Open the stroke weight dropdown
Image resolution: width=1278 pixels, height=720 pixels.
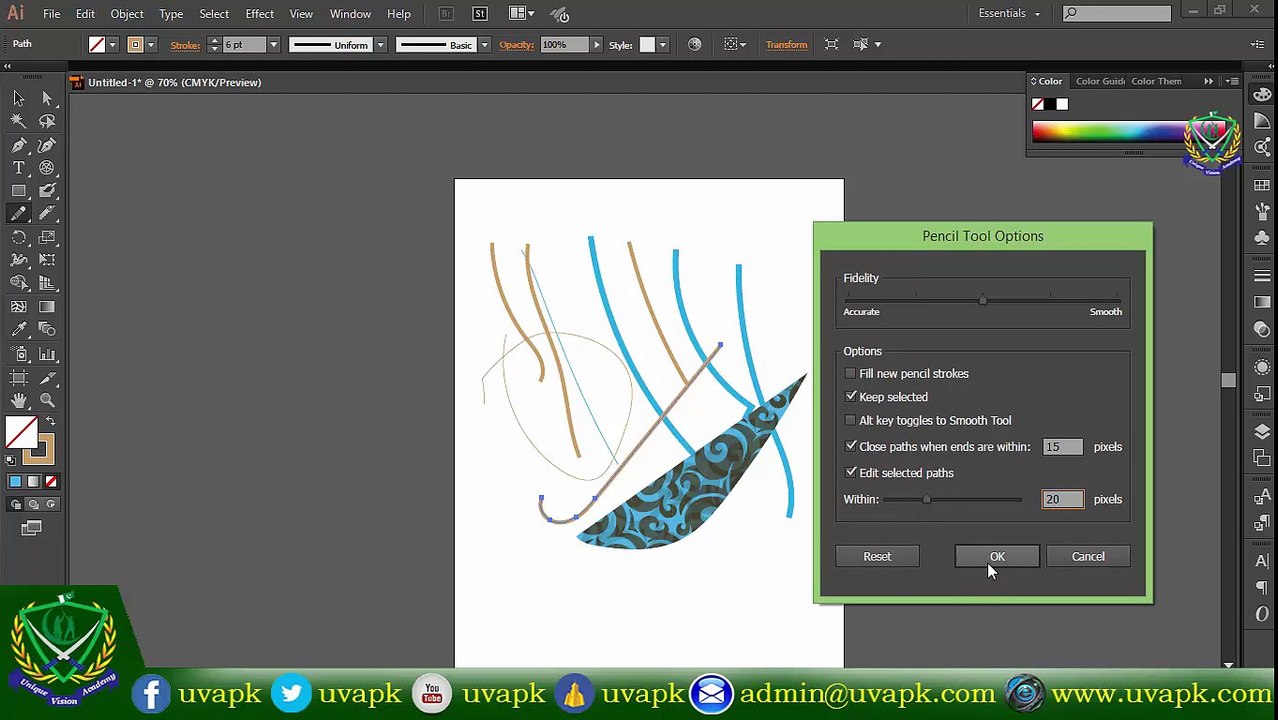click(x=273, y=45)
